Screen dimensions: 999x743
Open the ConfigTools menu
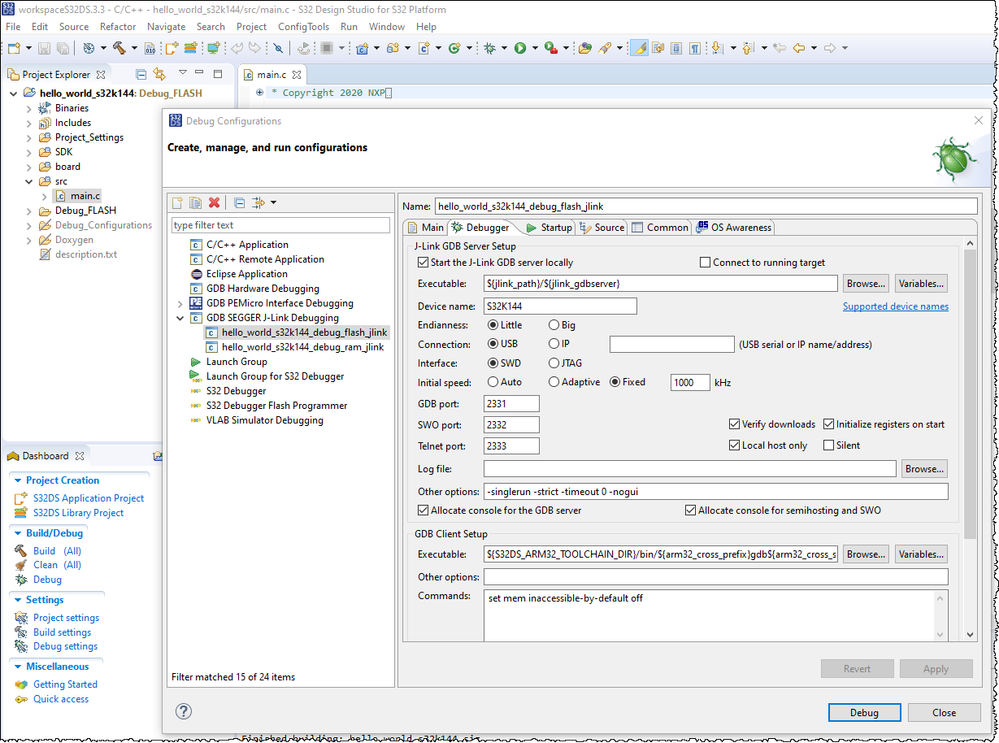pos(303,27)
